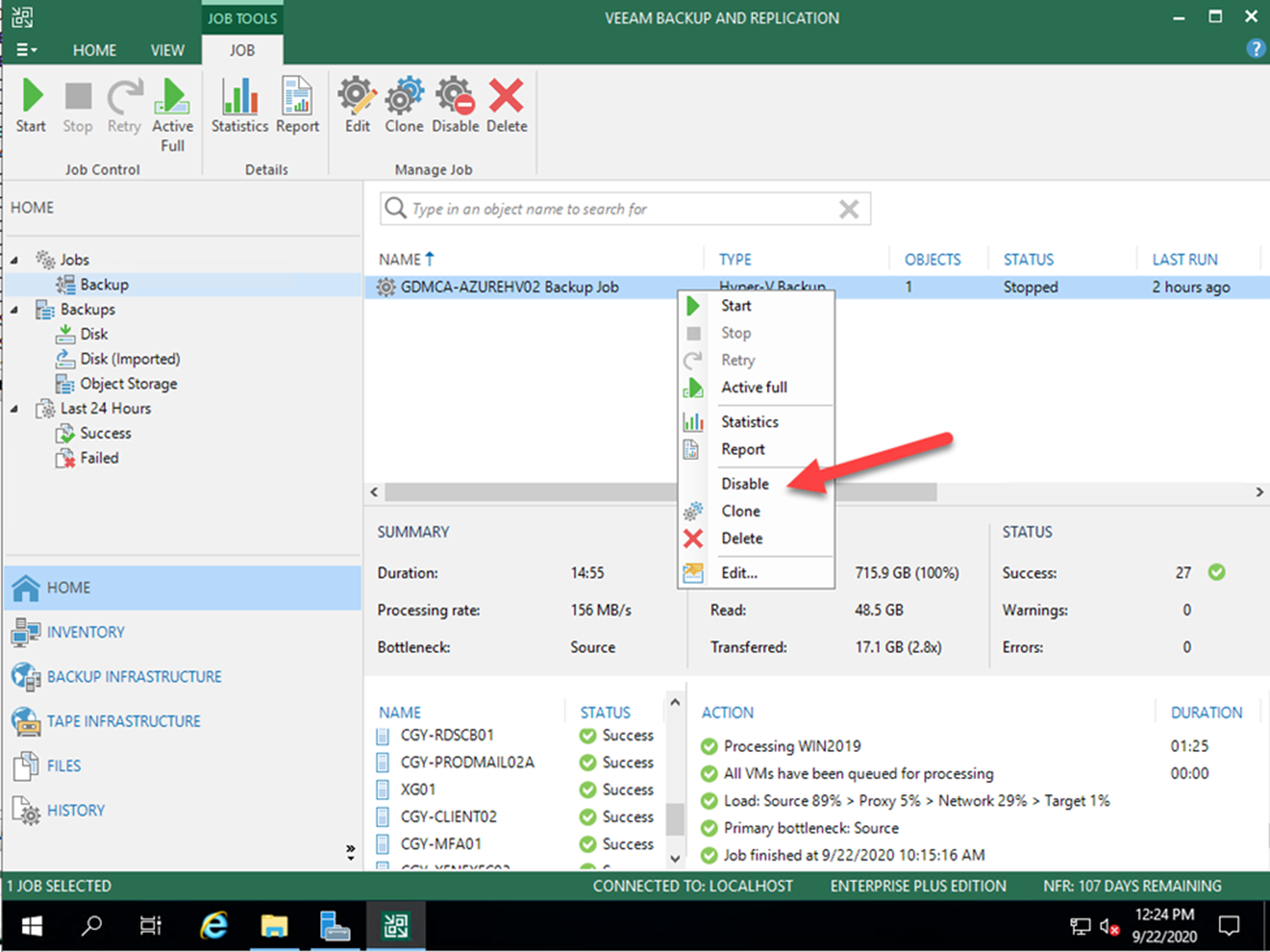Choose Active full in context menu

756,387
